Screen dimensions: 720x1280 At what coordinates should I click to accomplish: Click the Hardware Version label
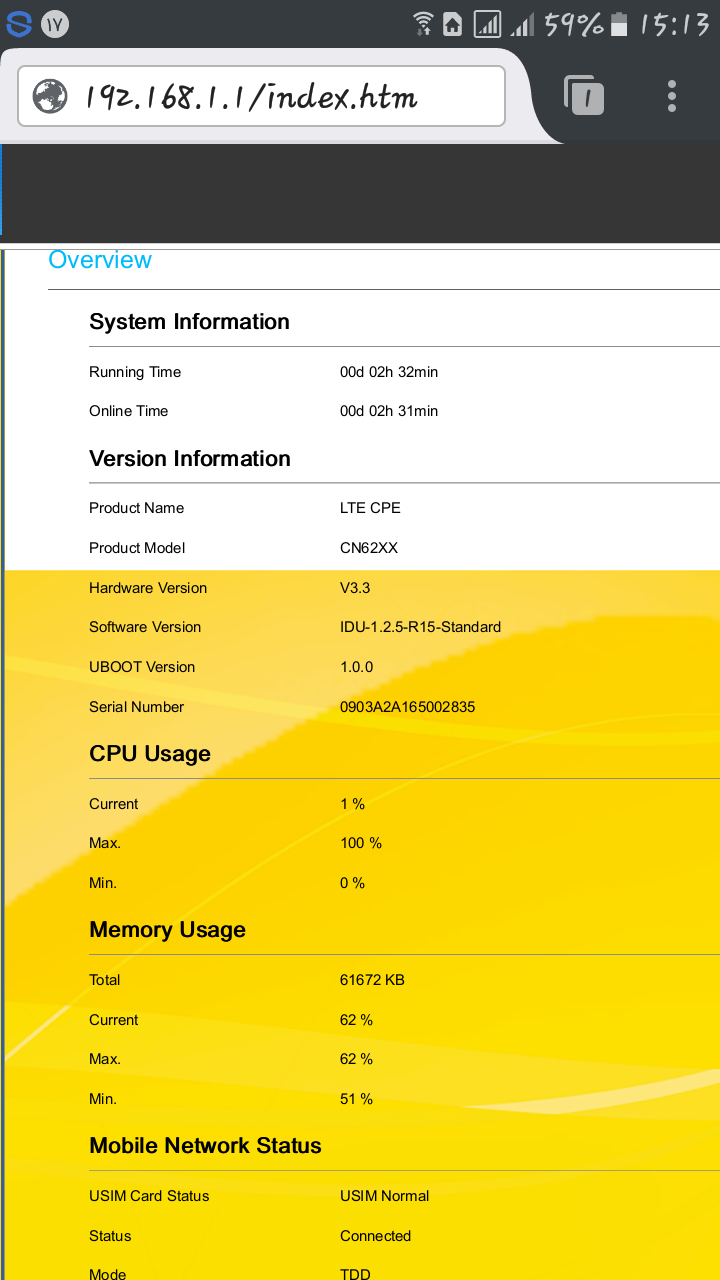tap(148, 588)
